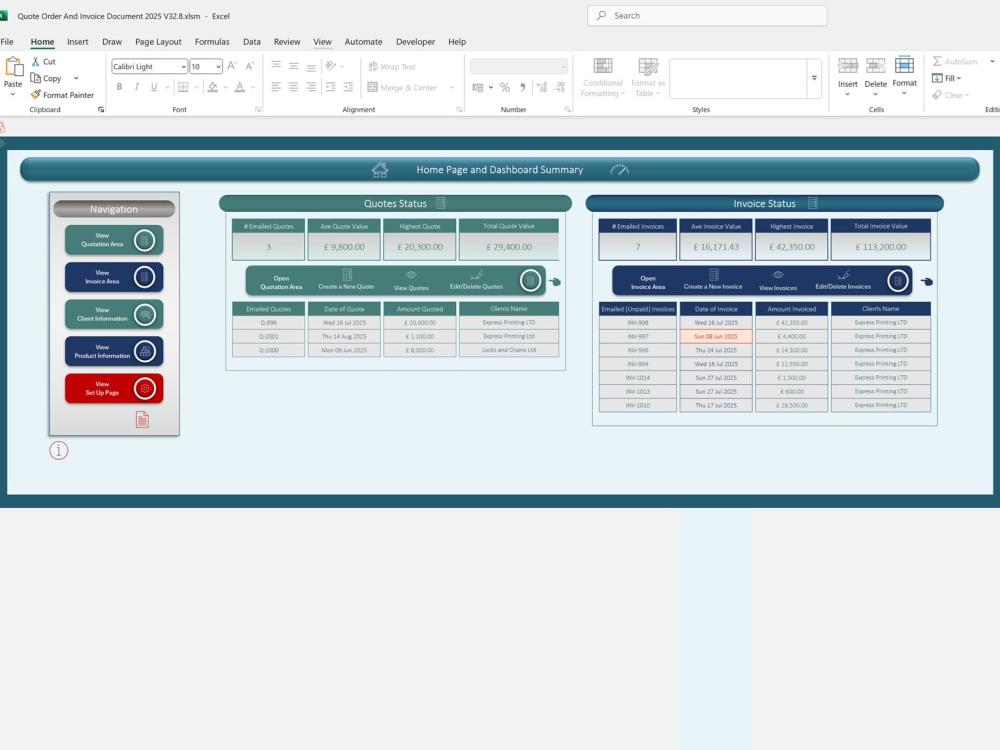Click in the Search box

tap(707, 15)
